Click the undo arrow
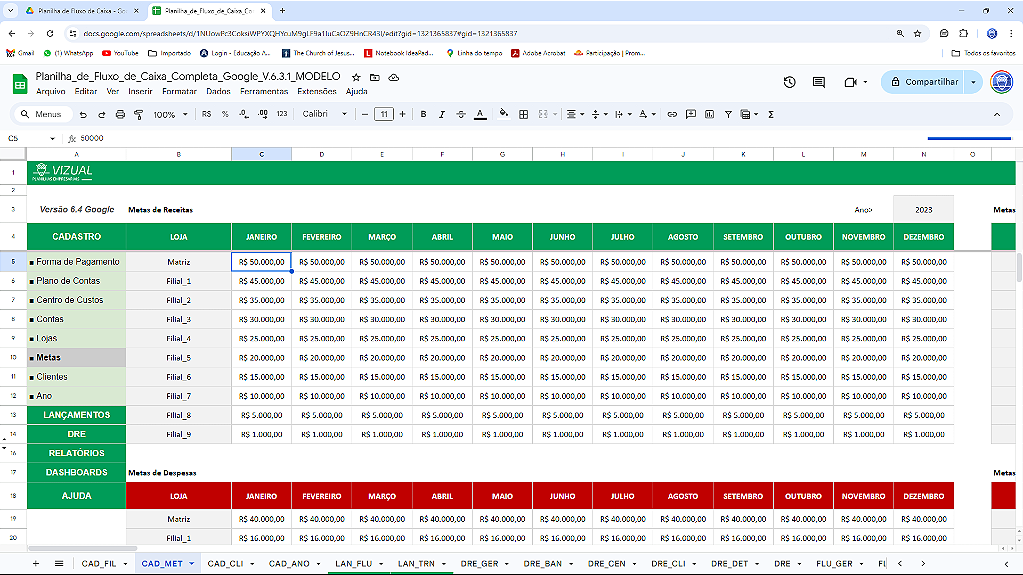Viewport: 1023px width, 575px height. [83, 114]
